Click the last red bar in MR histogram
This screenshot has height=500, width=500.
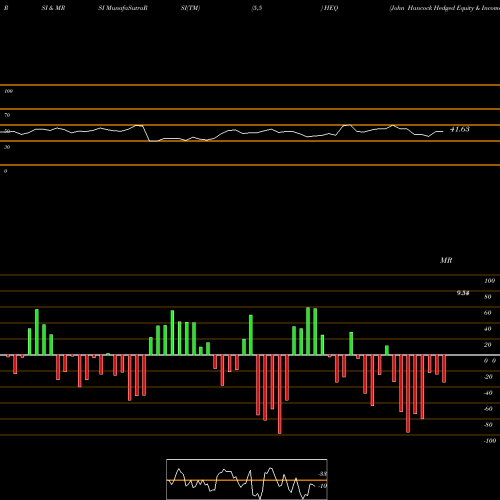(x=444, y=369)
